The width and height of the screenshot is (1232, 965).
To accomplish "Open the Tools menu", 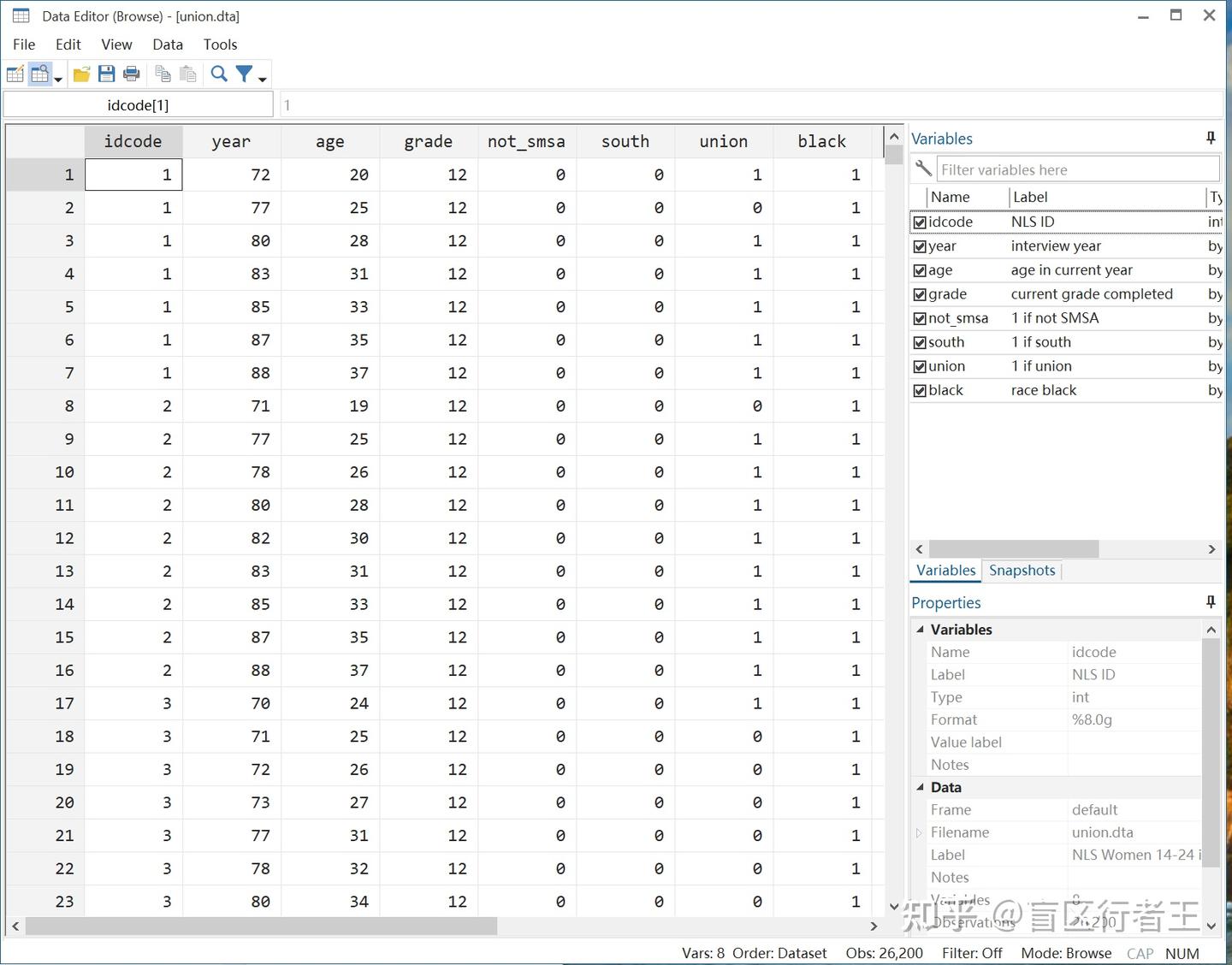I will coord(220,44).
